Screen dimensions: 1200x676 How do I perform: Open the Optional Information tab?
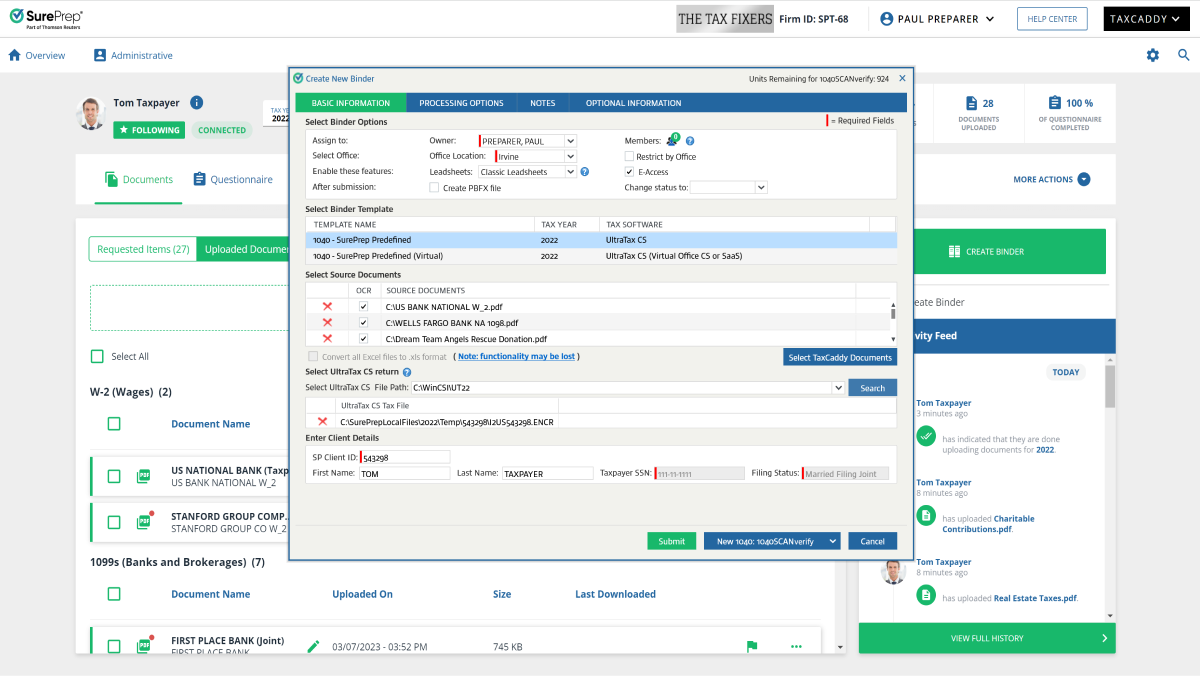633,103
